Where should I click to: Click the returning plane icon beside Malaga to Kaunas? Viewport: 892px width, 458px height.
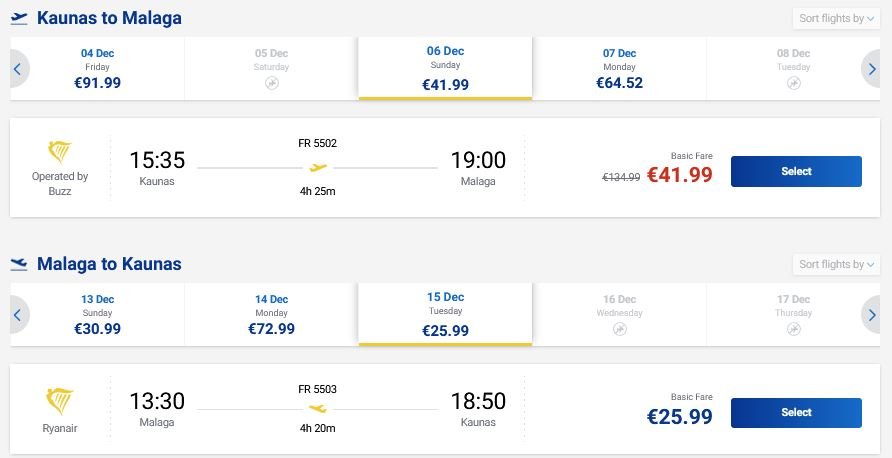[19, 264]
